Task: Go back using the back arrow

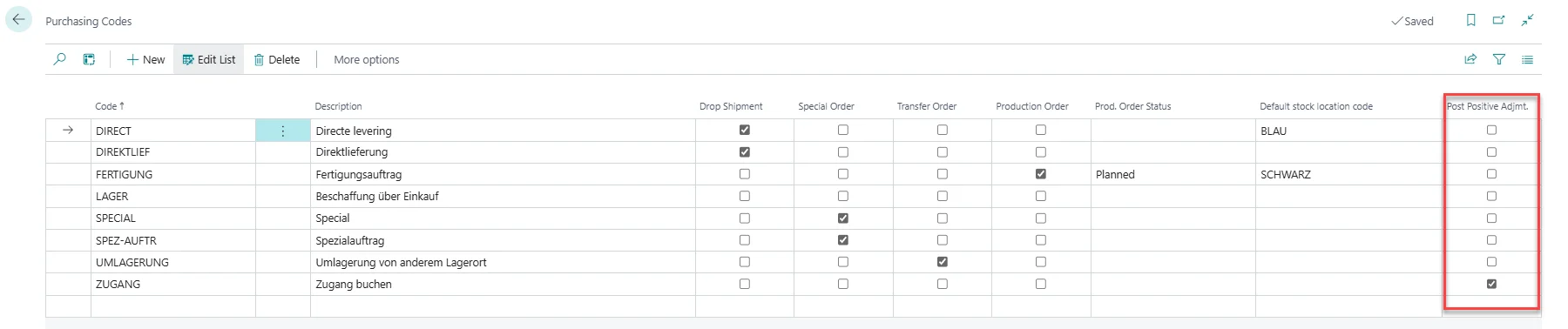Action: 18,19
